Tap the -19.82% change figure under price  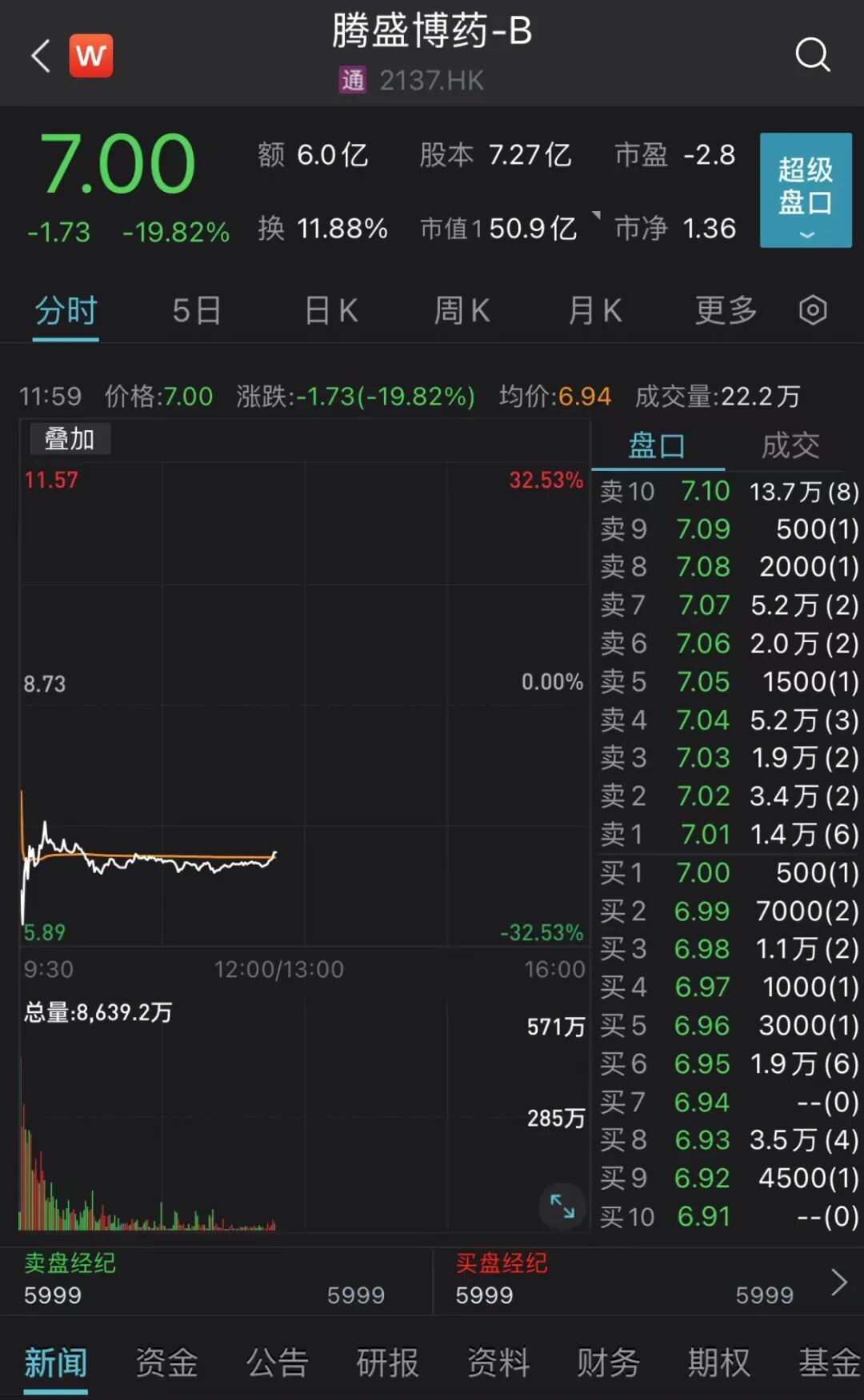pyautogui.click(x=176, y=232)
